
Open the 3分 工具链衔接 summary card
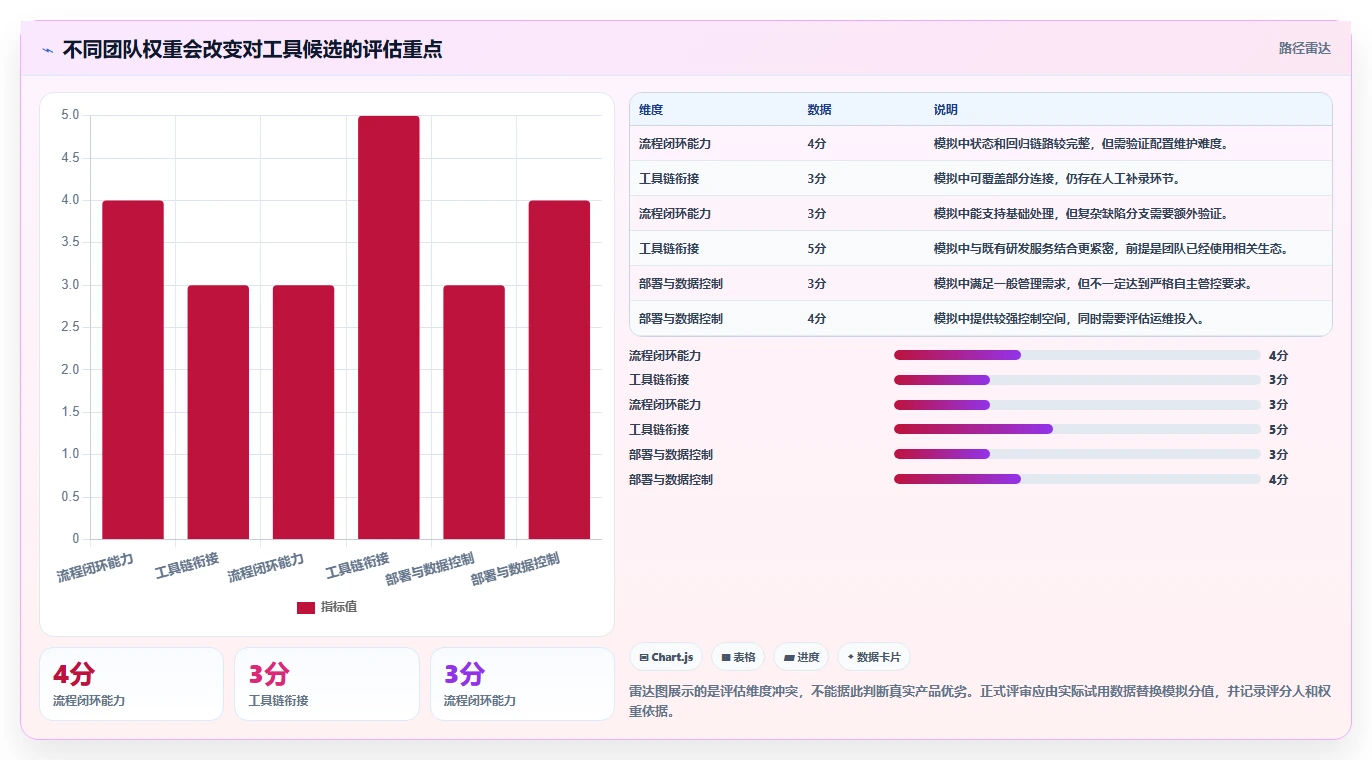tap(326, 684)
